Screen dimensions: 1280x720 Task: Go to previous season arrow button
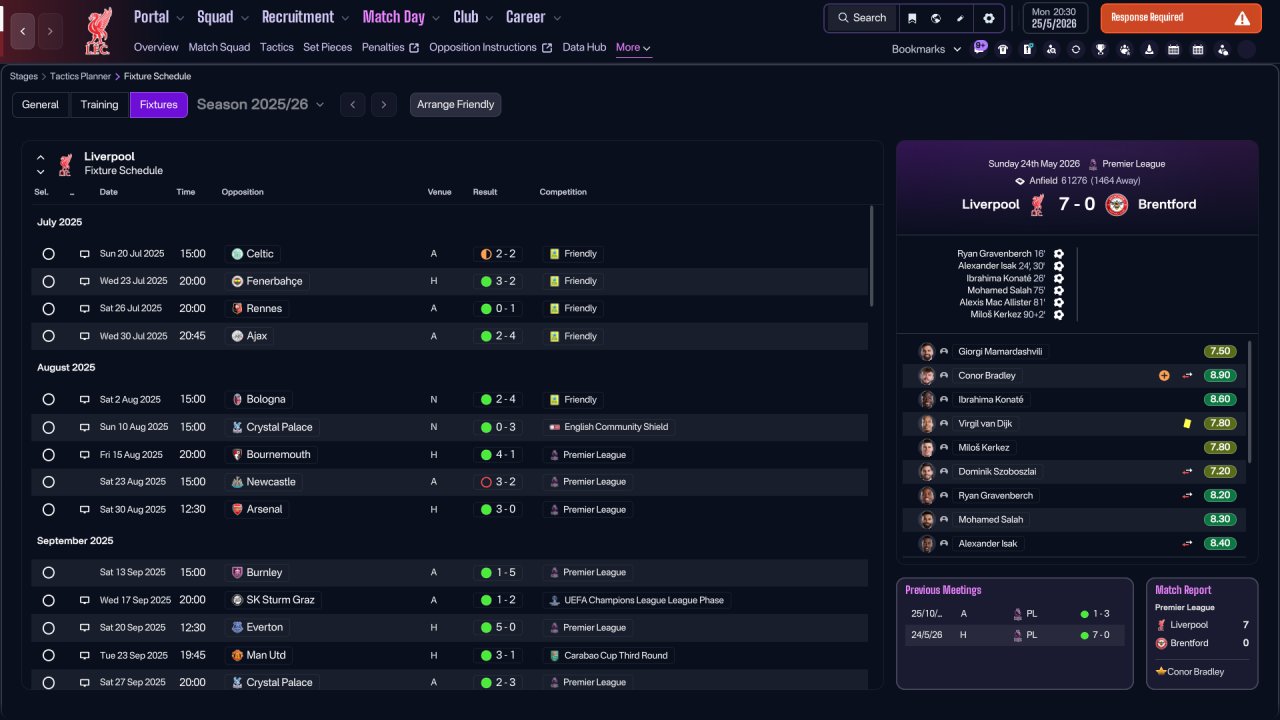(x=352, y=105)
